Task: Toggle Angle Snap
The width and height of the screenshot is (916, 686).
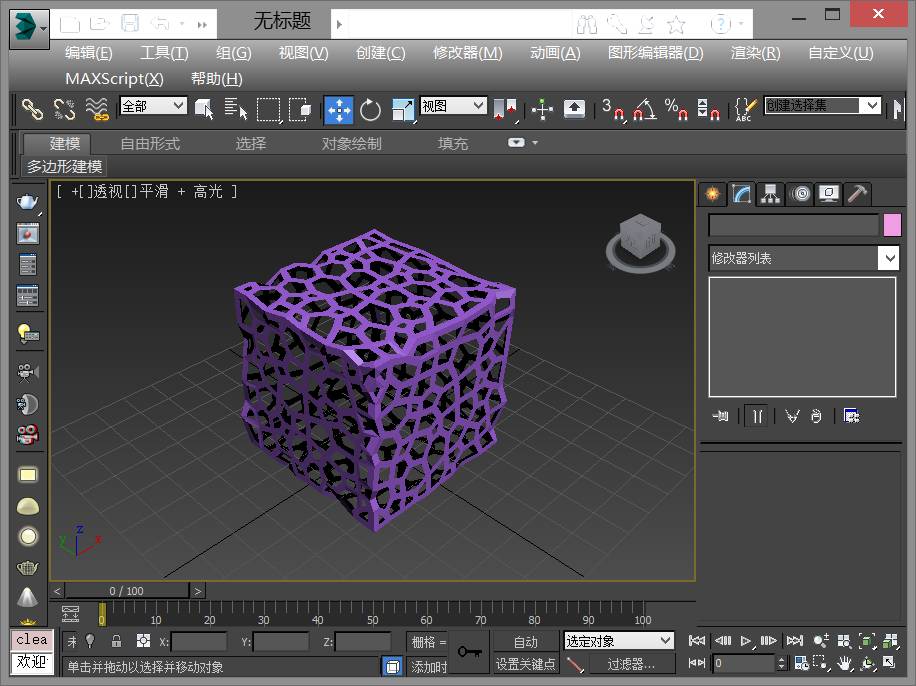Action: [644, 109]
